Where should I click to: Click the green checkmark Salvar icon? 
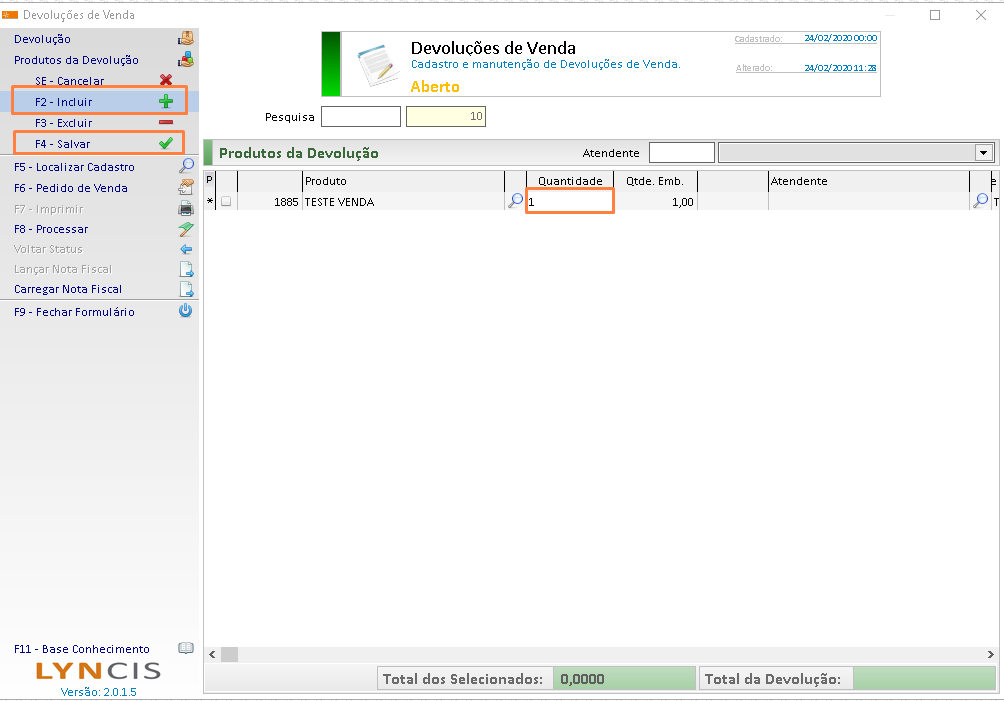166,144
